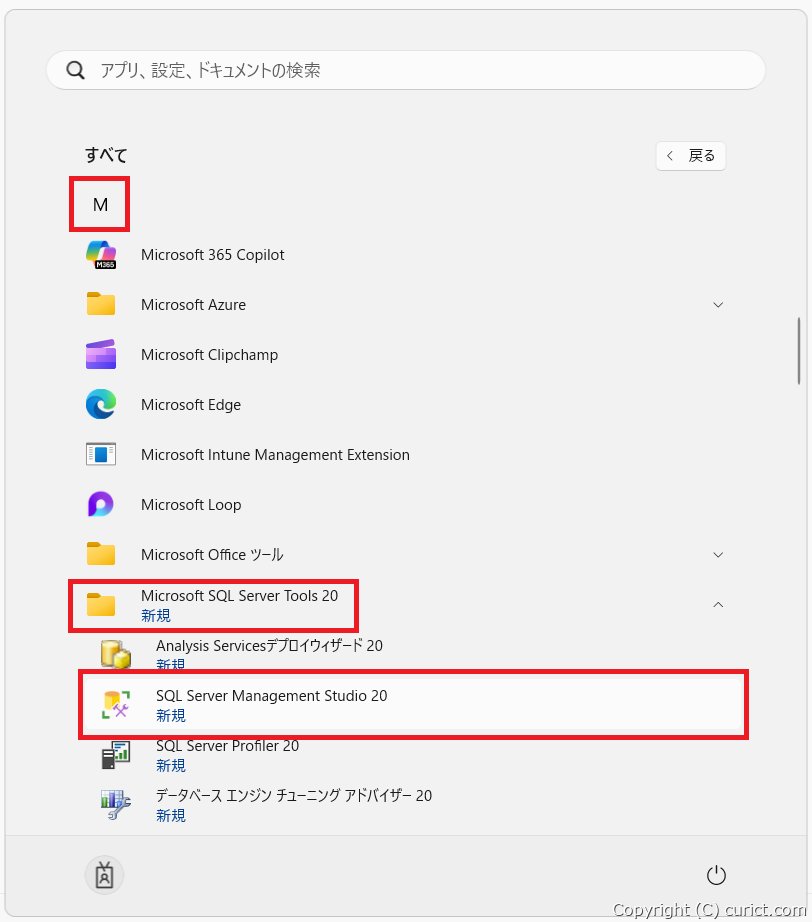Image resolution: width=812 pixels, height=922 pixels.
Task: Select Microsoft SQL Server Tools 20 label
Action: [239, 596]
